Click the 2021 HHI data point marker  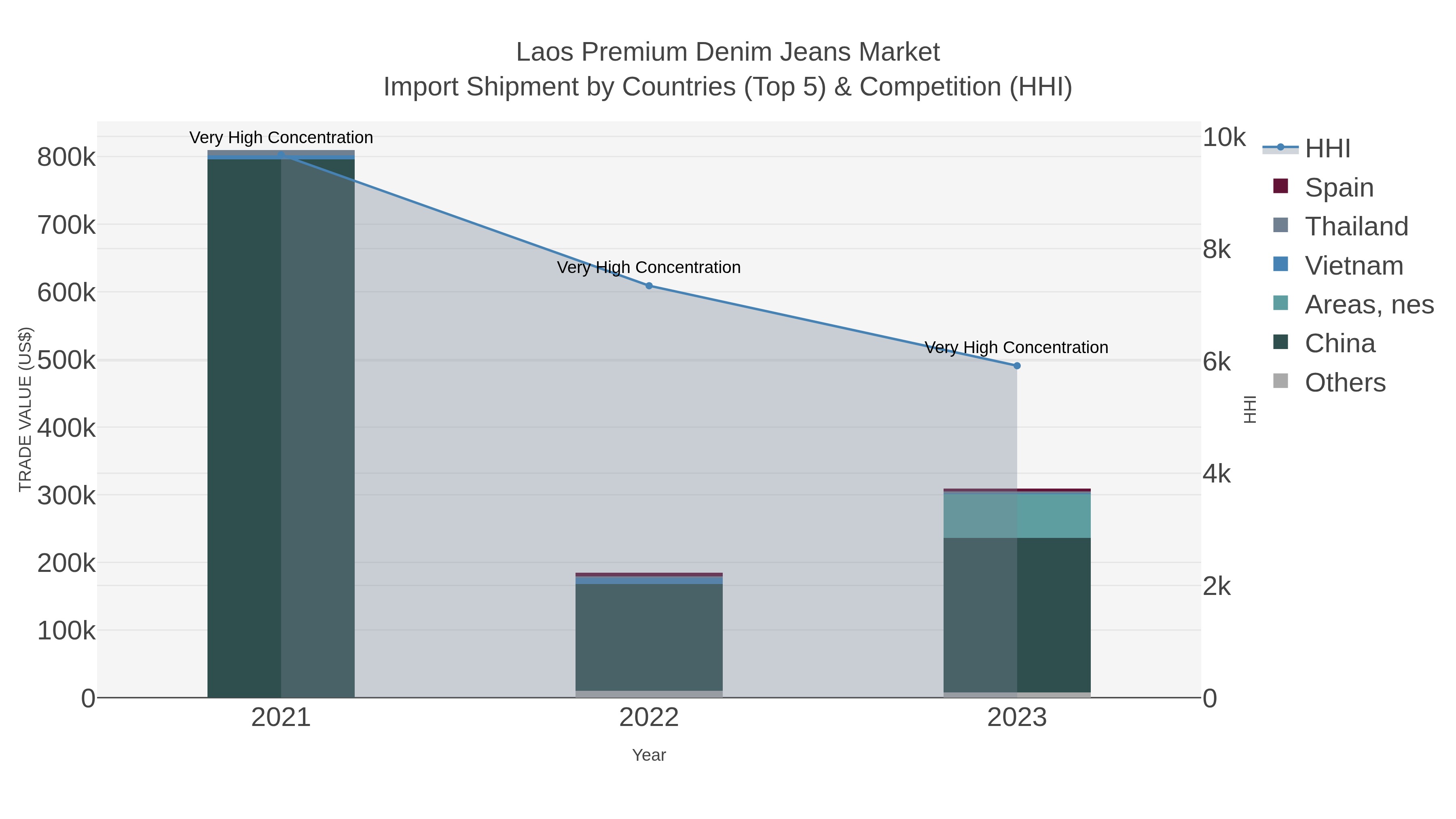(x=281, y=155)
